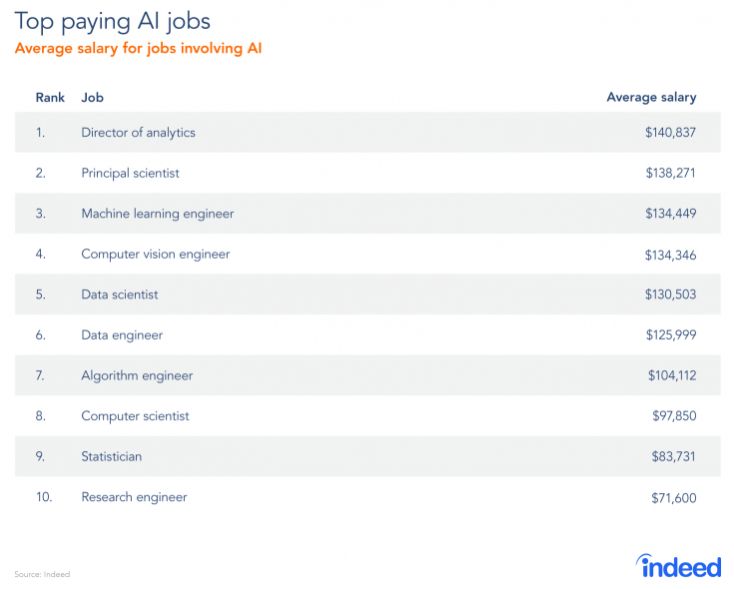The width and height of the screenshot is (734, 589).
Task: Click the orange average salary subtitle
Action: pyautogui.click(x=138, y=48)
